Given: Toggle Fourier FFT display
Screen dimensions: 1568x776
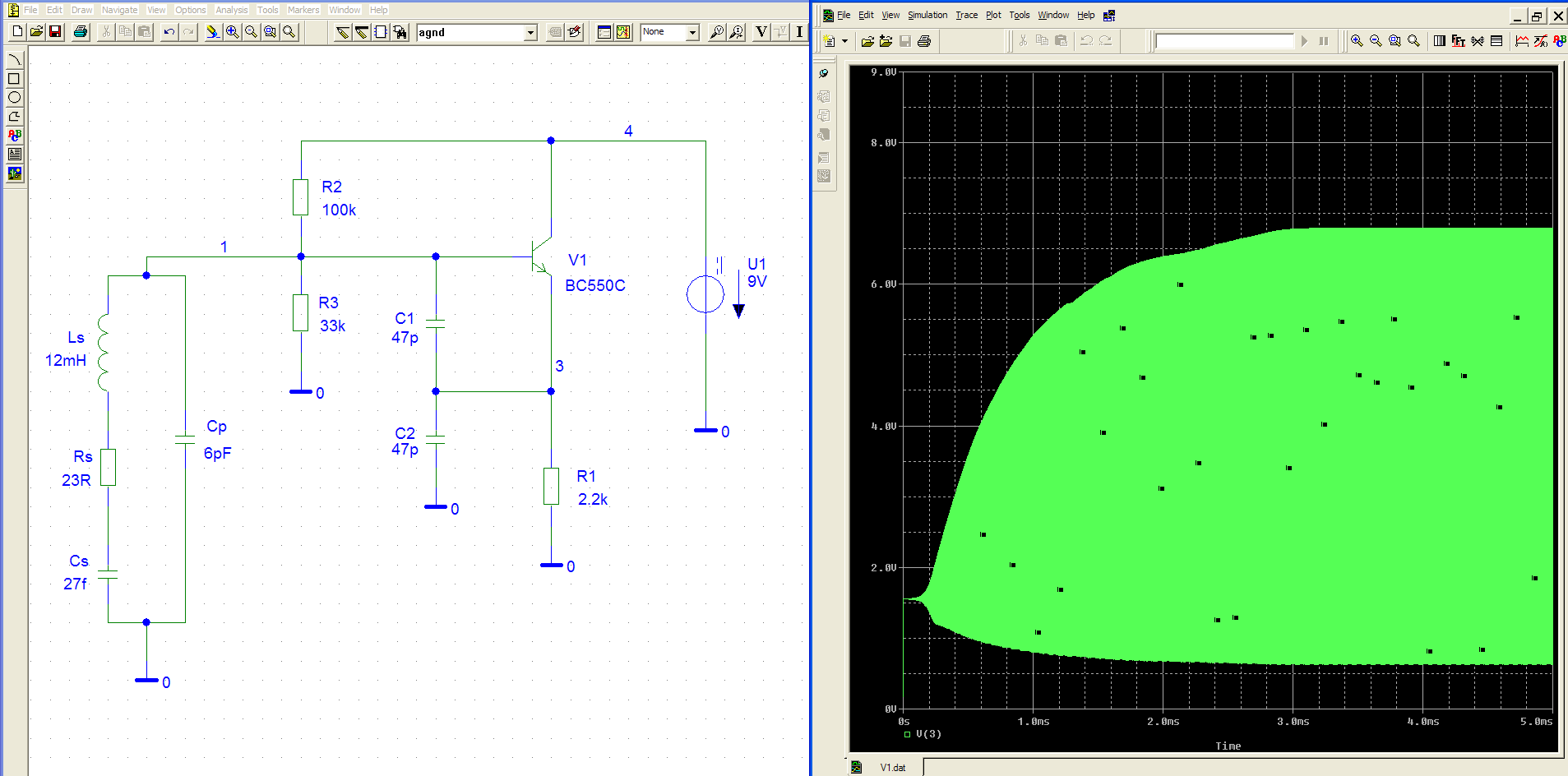Looking at the screenshot, I should point(1458,41).
